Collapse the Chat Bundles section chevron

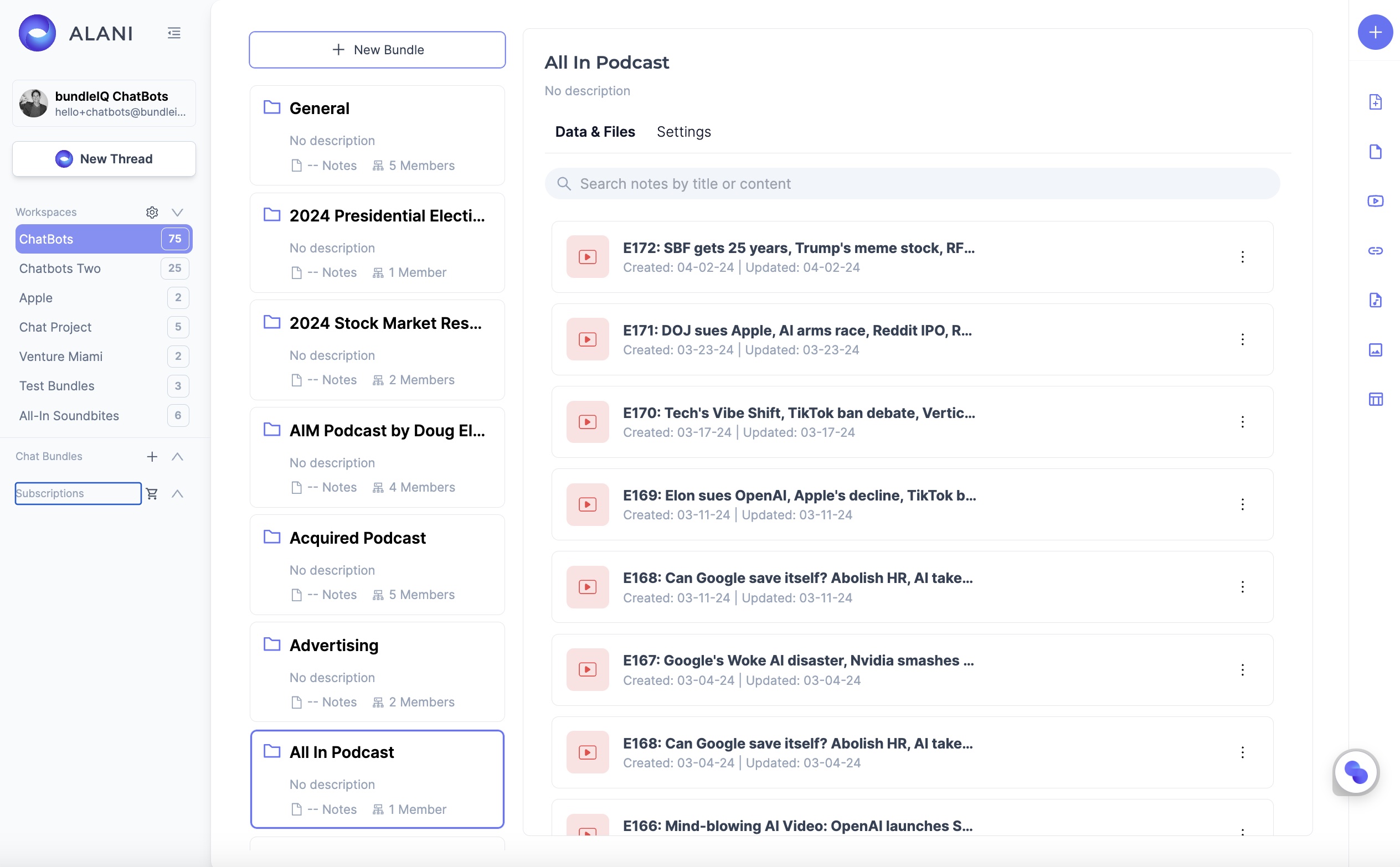tap(177, 456)
